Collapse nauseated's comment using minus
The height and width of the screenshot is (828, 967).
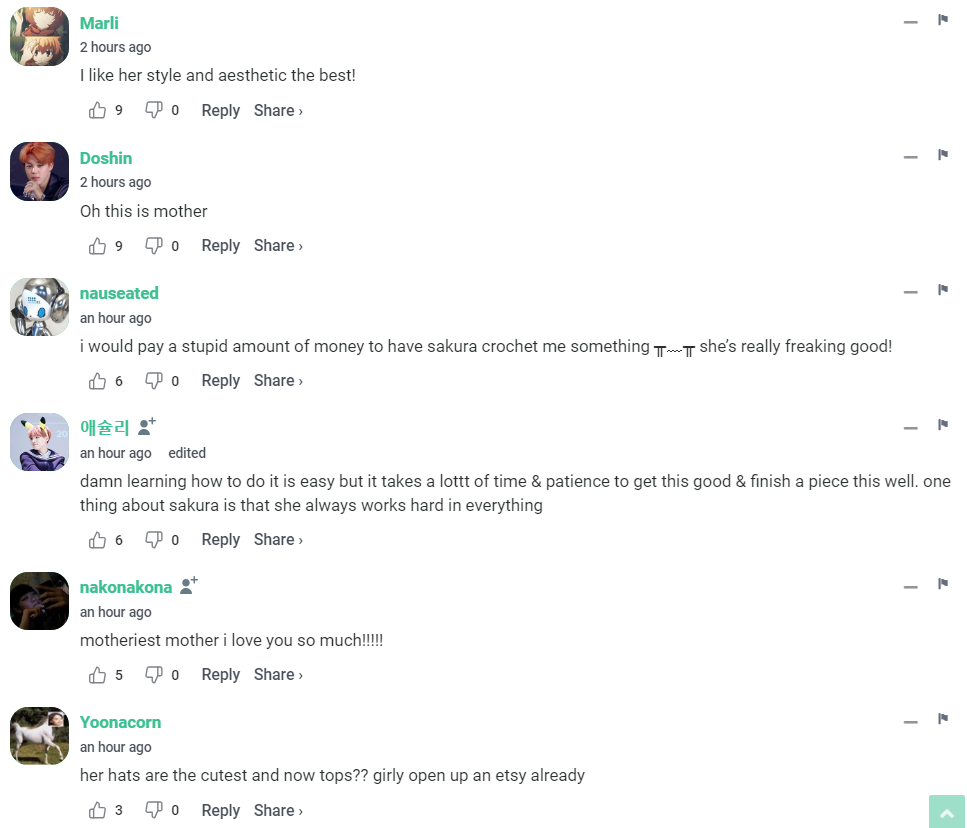pyautogui.click(x=910, y=292)
